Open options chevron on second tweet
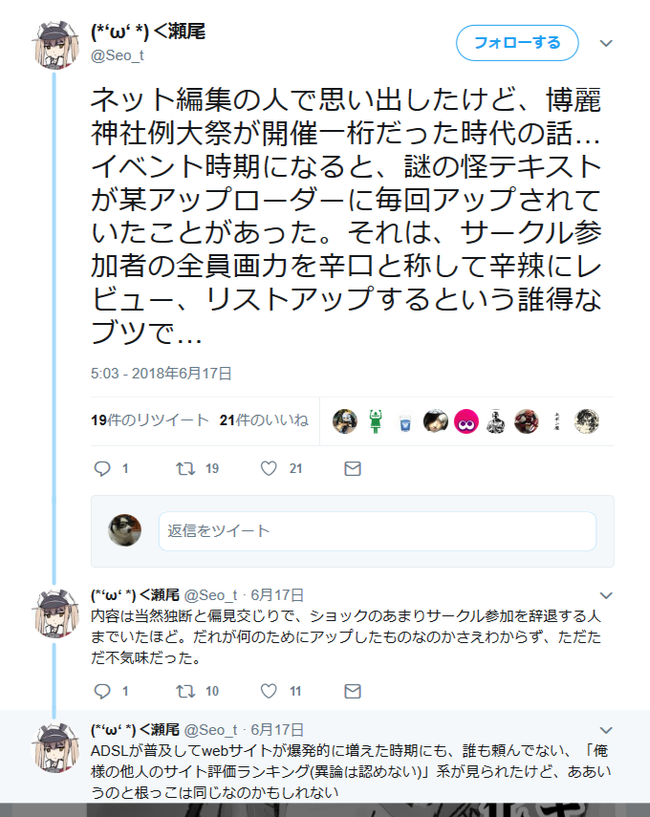The image size is (650, 817). coord(606,595)
